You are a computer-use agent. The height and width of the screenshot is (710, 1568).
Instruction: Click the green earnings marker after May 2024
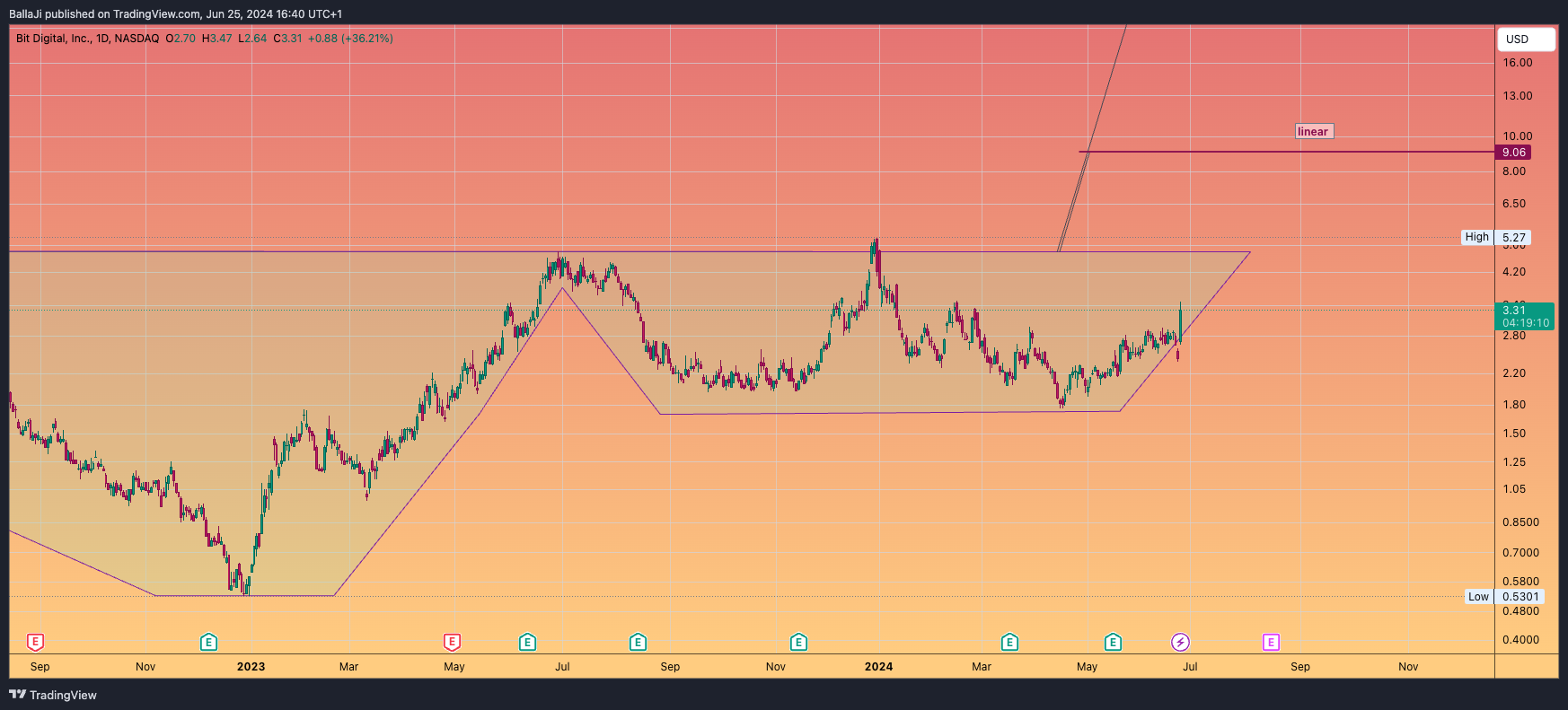pos(1113,642)
